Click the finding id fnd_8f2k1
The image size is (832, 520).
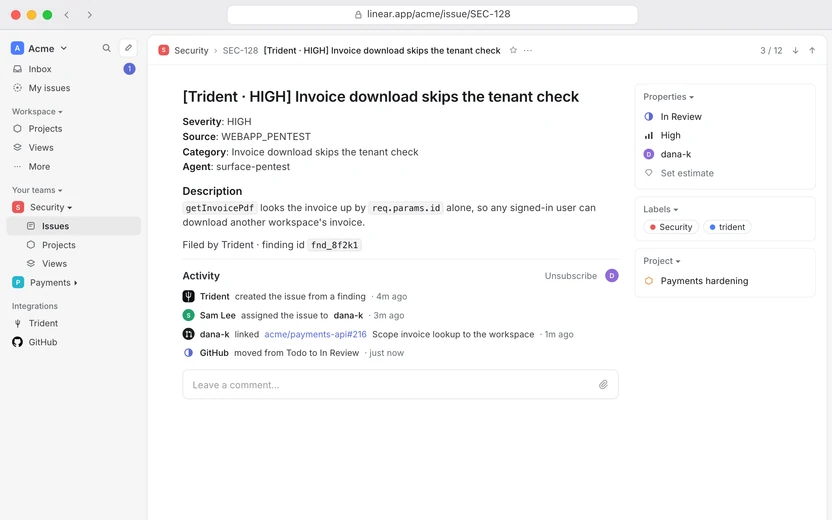click(x=334, y=245)
